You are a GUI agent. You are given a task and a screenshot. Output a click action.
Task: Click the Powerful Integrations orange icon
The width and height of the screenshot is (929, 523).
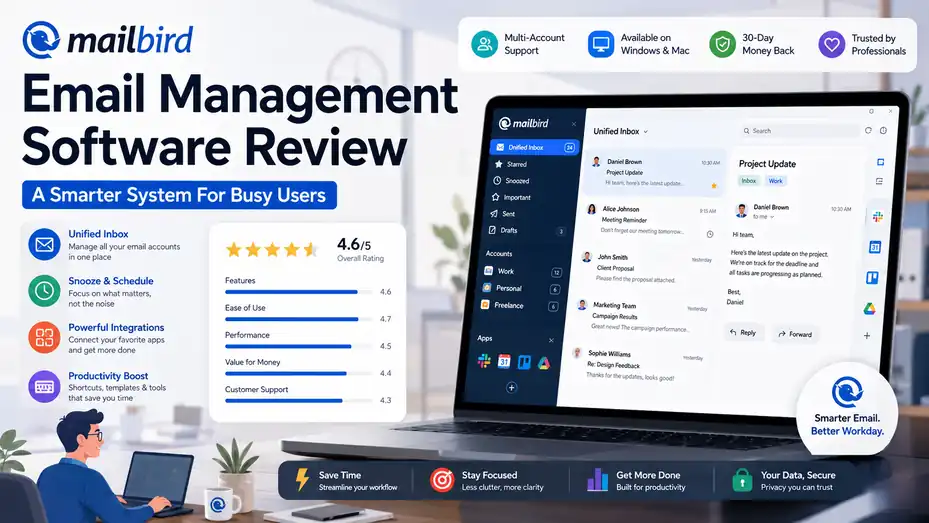[44, 337]
